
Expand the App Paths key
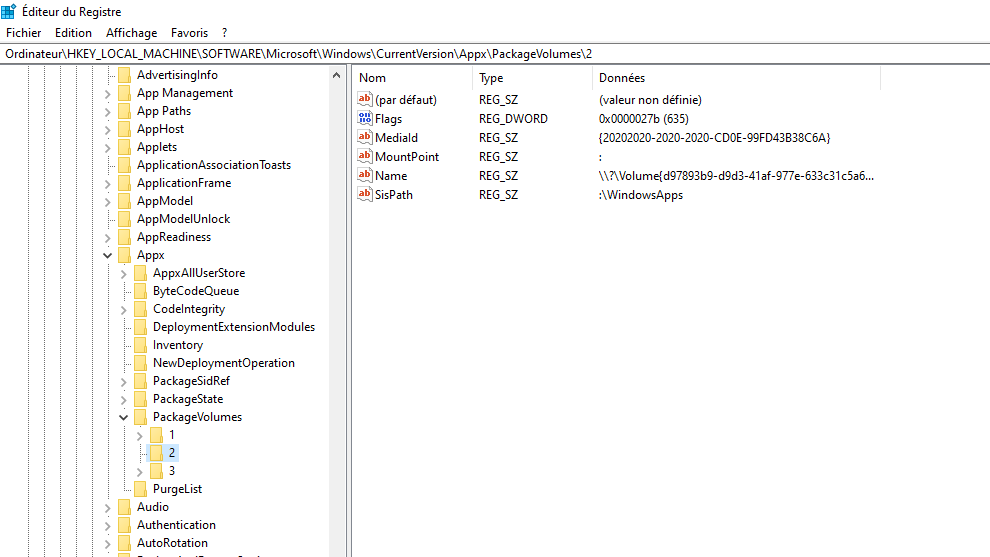point(107,112)
